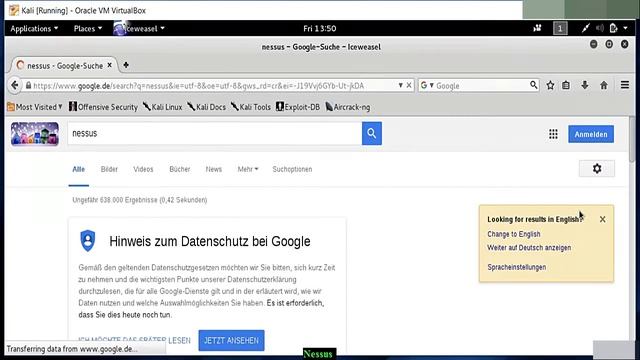Click workspace indicator 1 in top bar
The height and width of the screenshot is (360, 640).
560,28
